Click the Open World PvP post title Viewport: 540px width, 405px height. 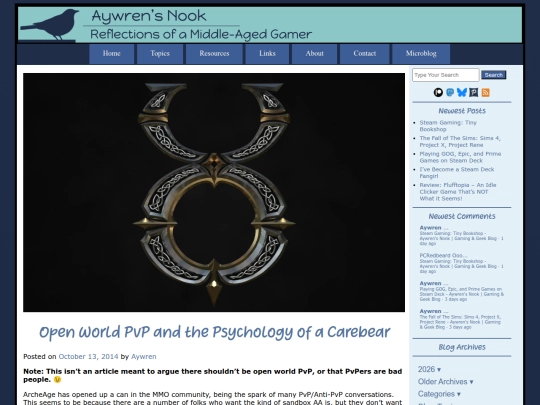(214, 332)
